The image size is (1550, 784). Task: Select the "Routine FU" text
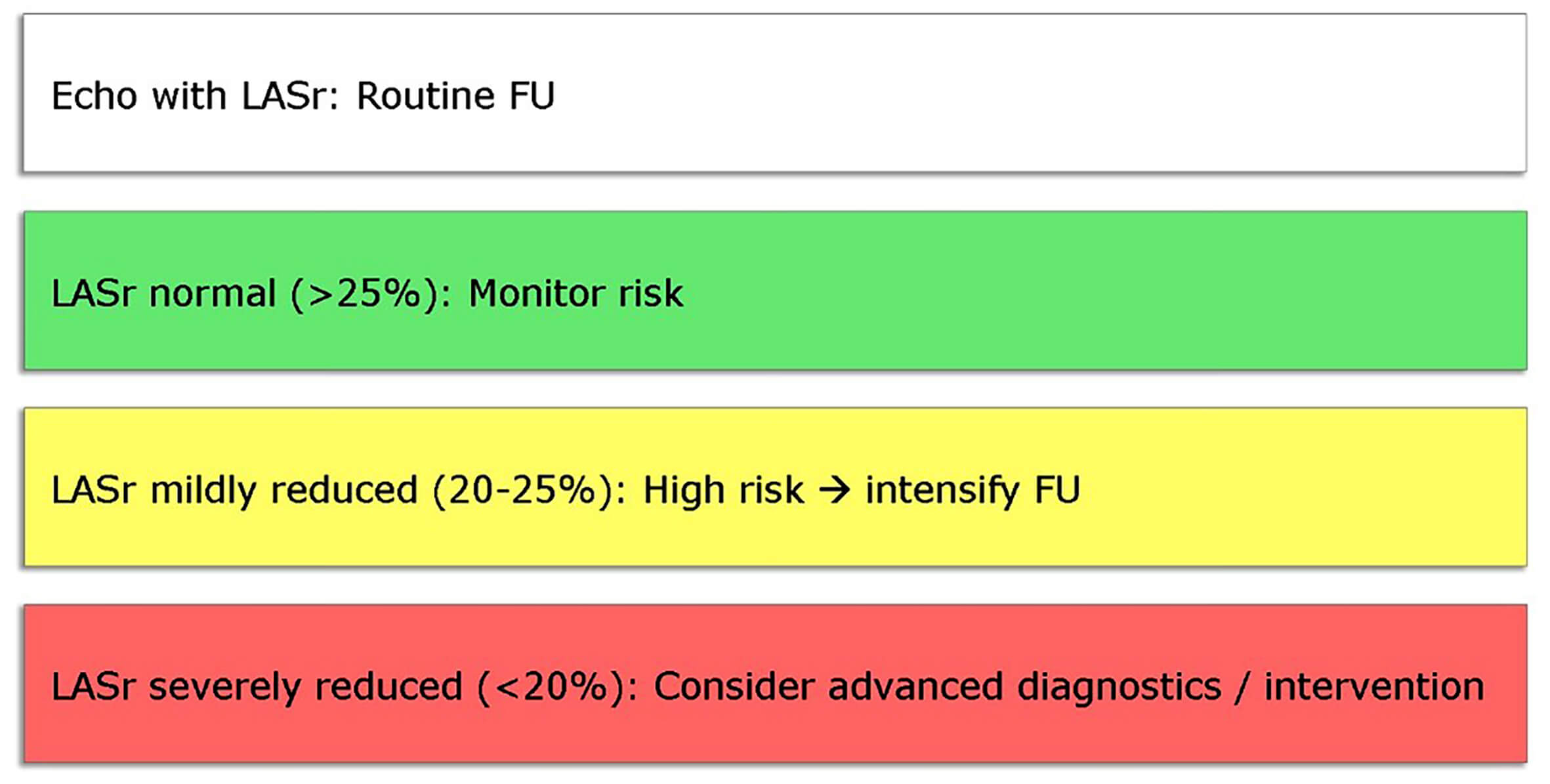(x=455, y=96)
